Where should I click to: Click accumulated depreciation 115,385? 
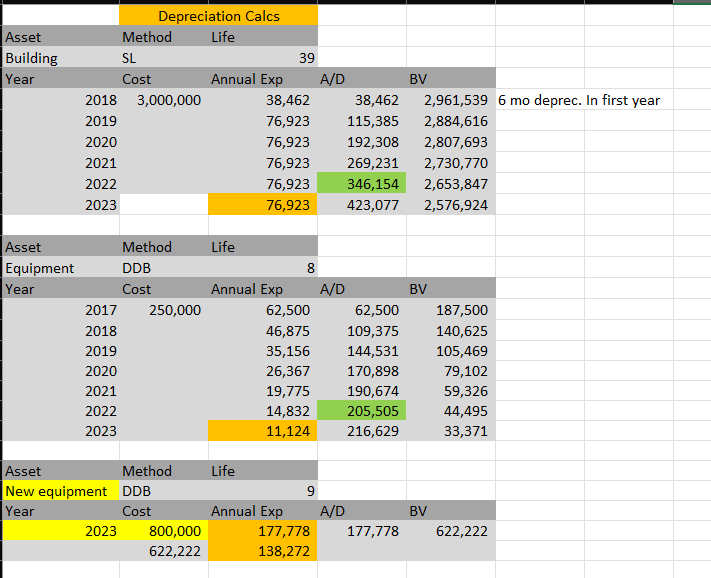point(362,121)
